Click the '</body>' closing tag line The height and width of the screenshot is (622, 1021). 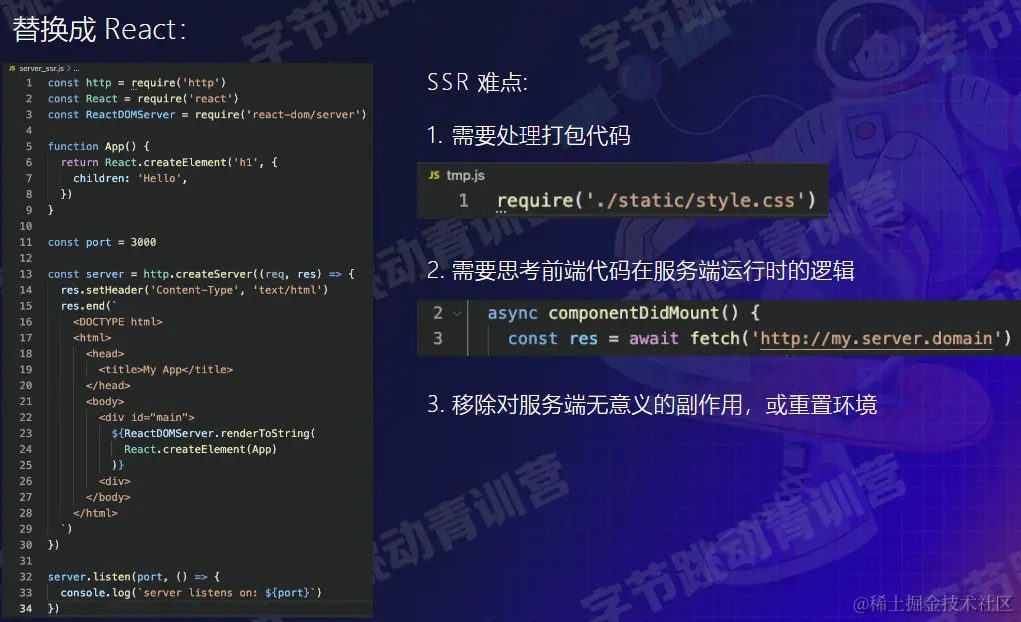click(108, 497)
